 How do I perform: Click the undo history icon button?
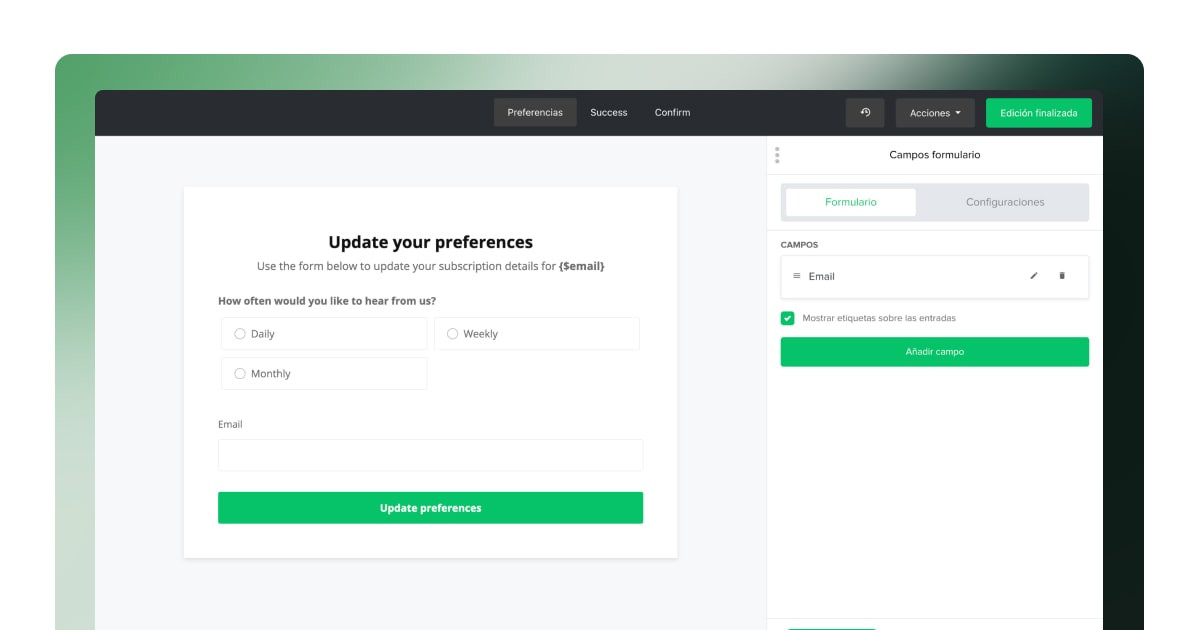(x=865, y=113)
